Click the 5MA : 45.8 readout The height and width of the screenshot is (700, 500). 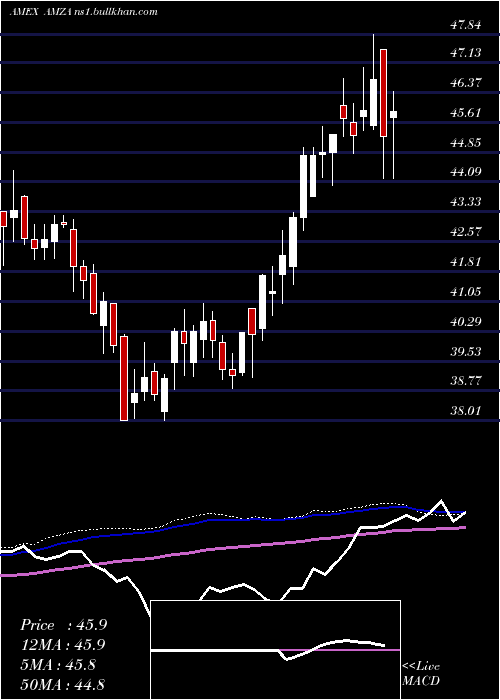click(58, 664)
